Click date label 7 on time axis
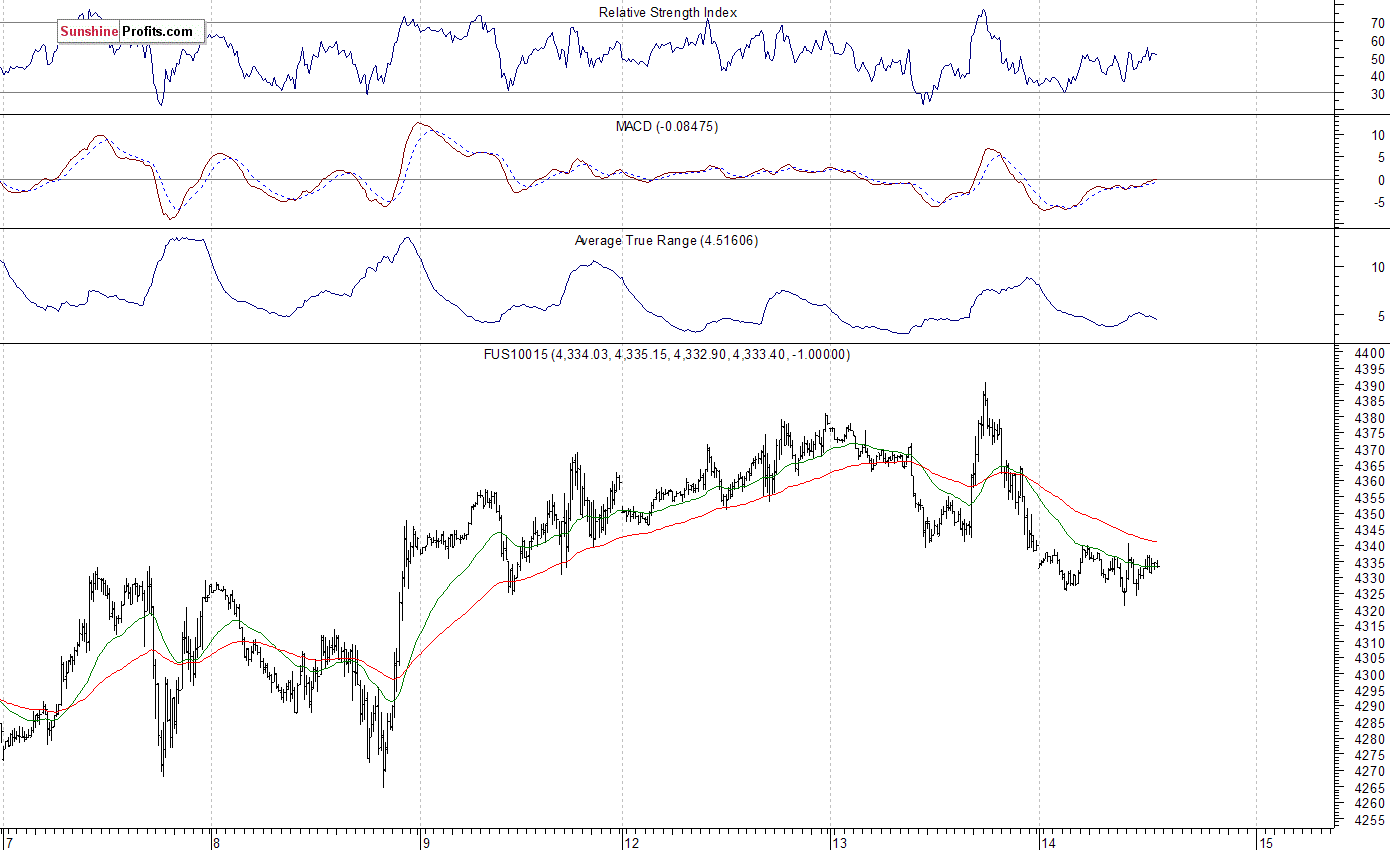This screenshot has width=1390, height=850. pos(8,843)
